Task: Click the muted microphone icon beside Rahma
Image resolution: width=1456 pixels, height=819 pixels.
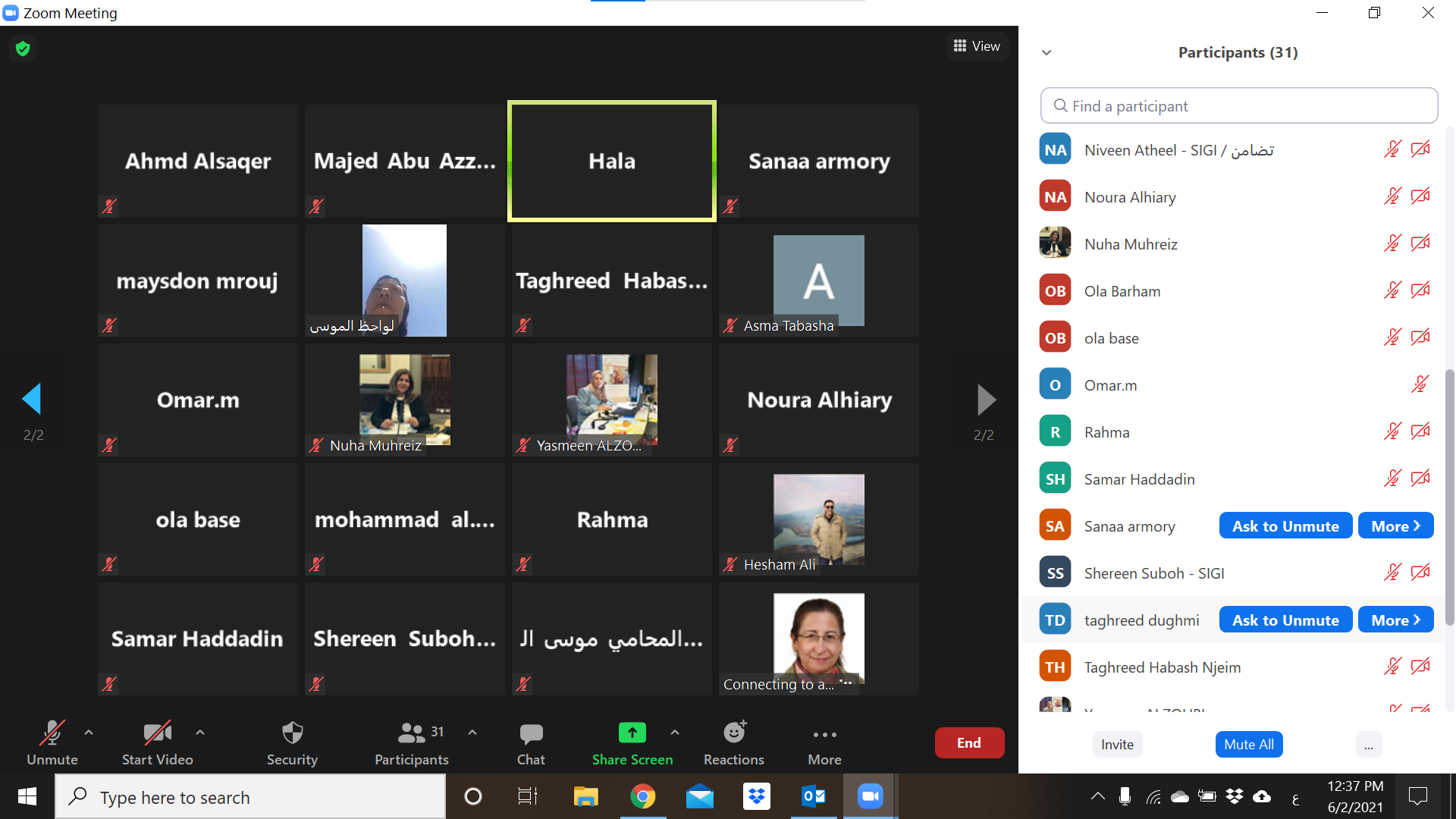Action: (1394, 431)
